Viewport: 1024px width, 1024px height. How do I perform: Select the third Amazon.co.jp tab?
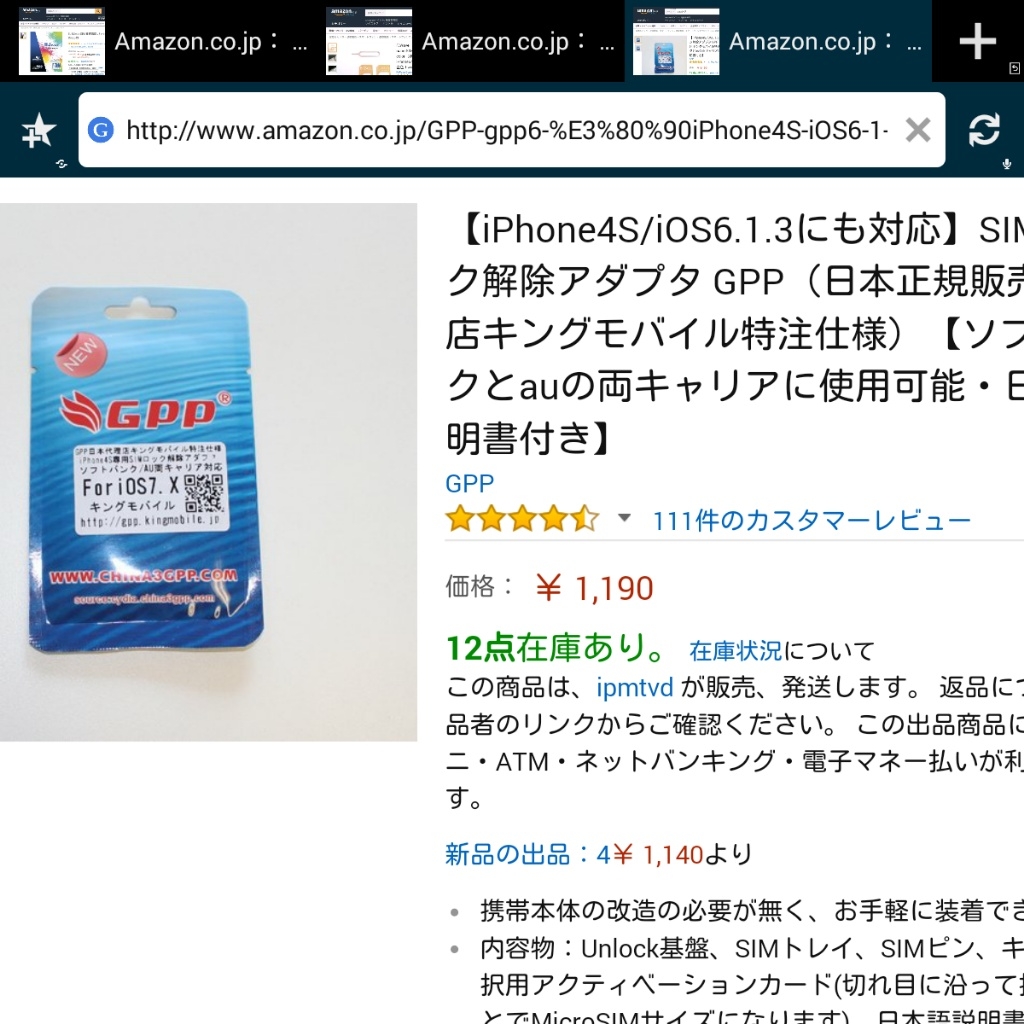click(x=778, y=41)
